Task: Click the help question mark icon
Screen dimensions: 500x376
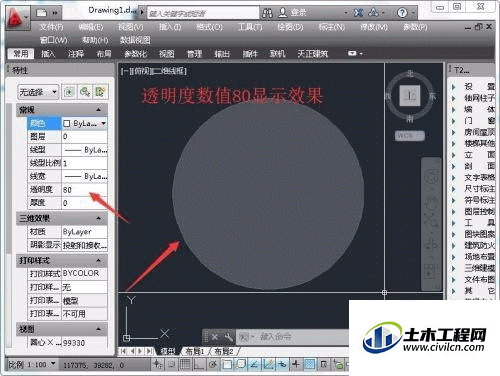Action: click(402, 13)
